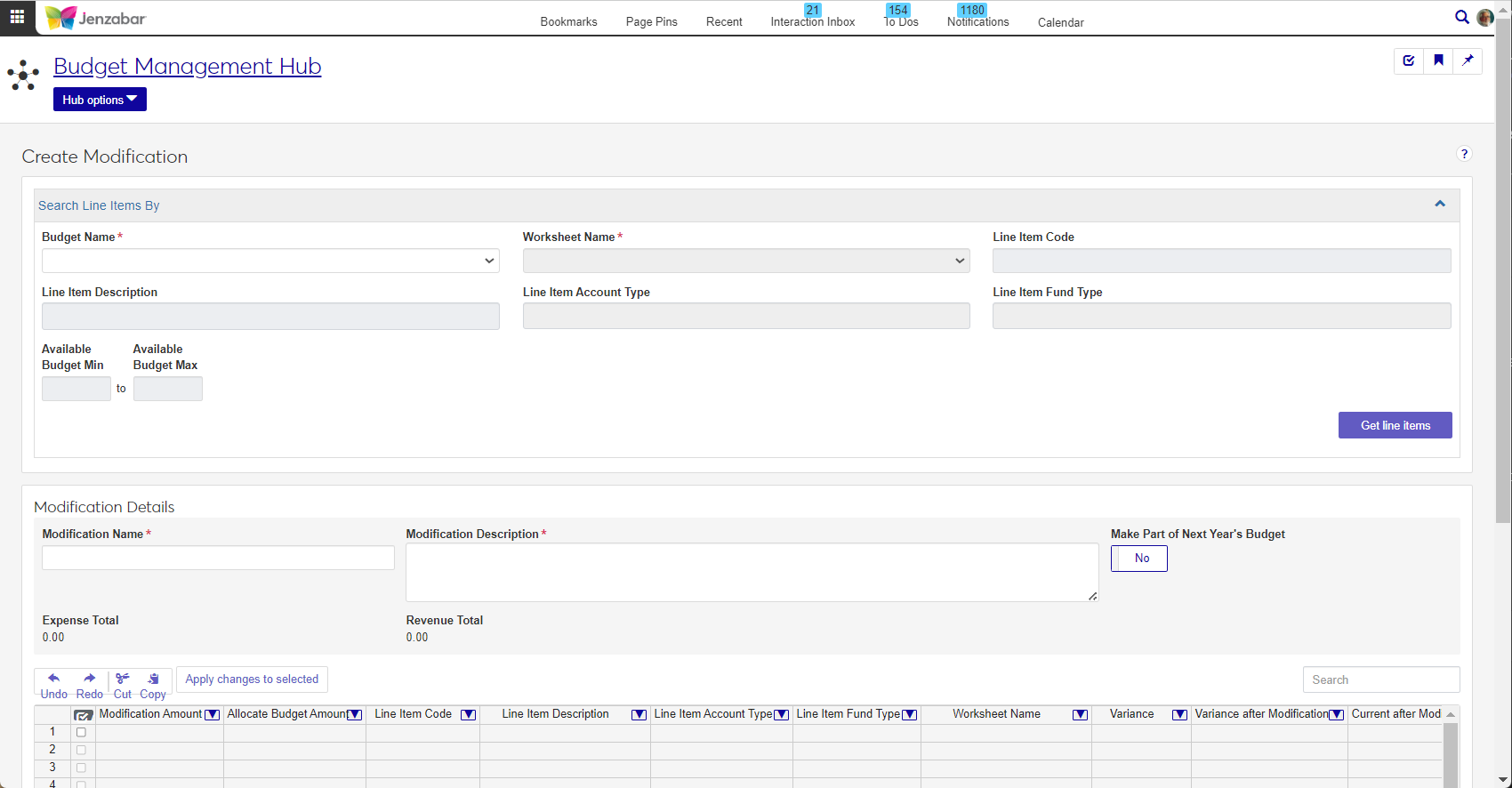Click the bookmark icon in page toolbar
Image resolution: width=1512 pixels, height=788 pixels.
[x=1438, y=60]
